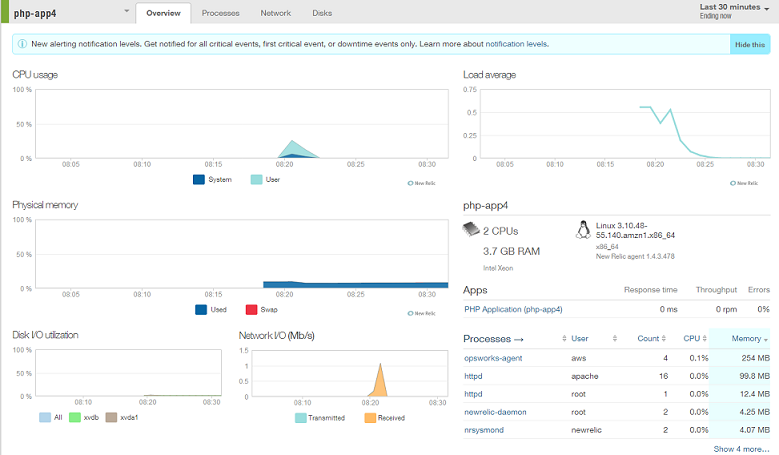Open the Processes arrow heading link
This screenshot has width=779, height=455.
tap(493, 339)
